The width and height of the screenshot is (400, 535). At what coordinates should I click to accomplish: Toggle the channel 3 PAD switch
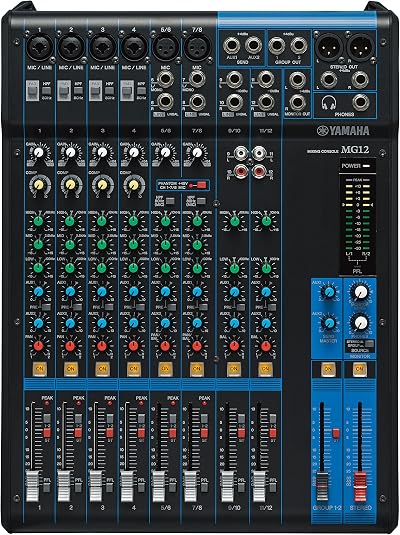pyautogui.click(x=95, y=90)
